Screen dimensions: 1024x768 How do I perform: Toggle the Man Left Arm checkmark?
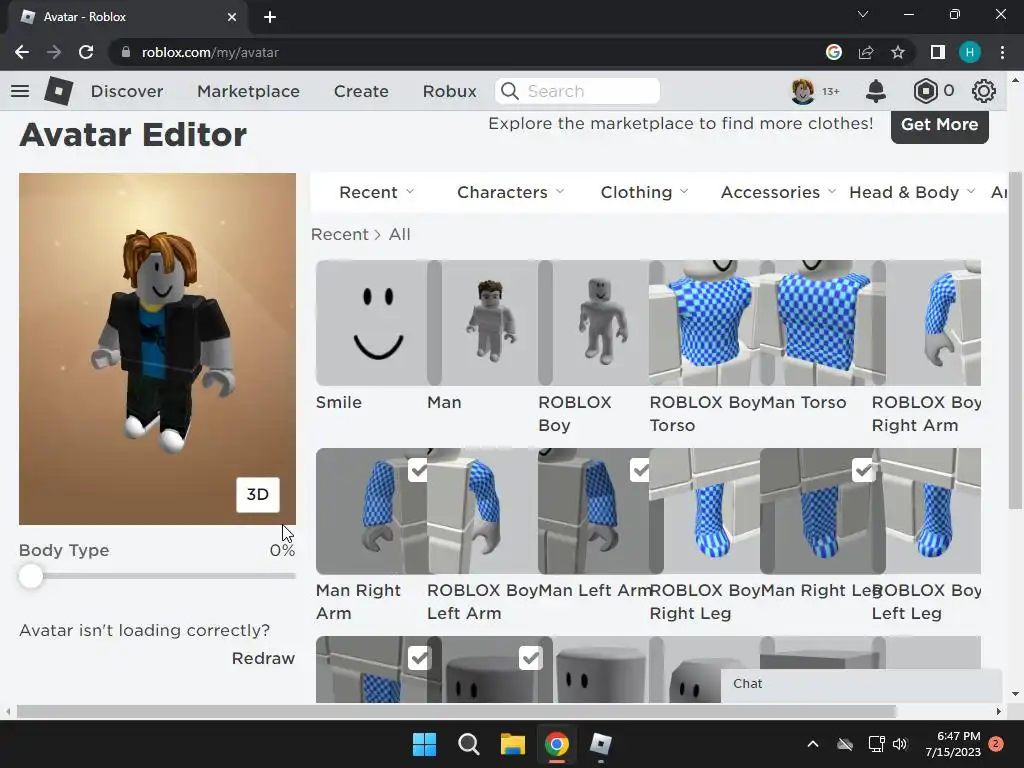coord(640,470)
